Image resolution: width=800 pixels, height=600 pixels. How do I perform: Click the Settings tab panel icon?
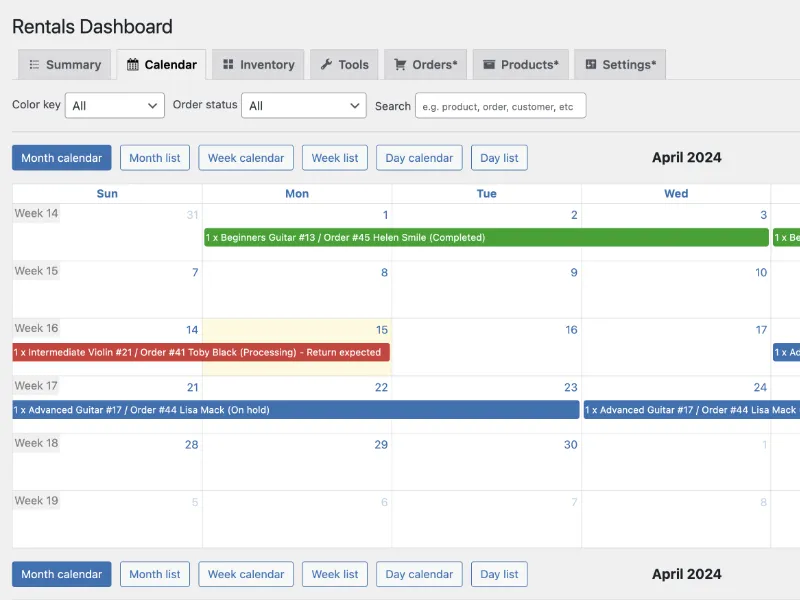[x=591, y=64]
